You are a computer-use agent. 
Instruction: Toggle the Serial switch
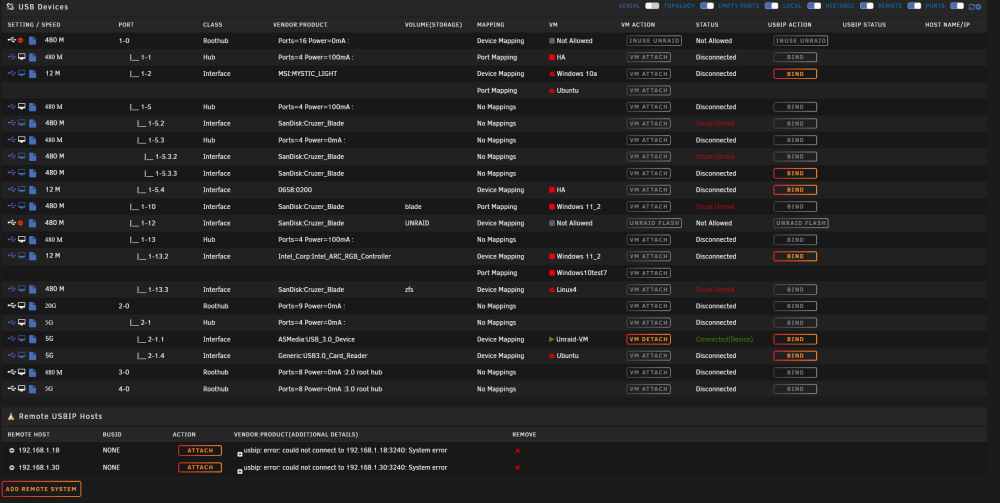coord(652,6)
